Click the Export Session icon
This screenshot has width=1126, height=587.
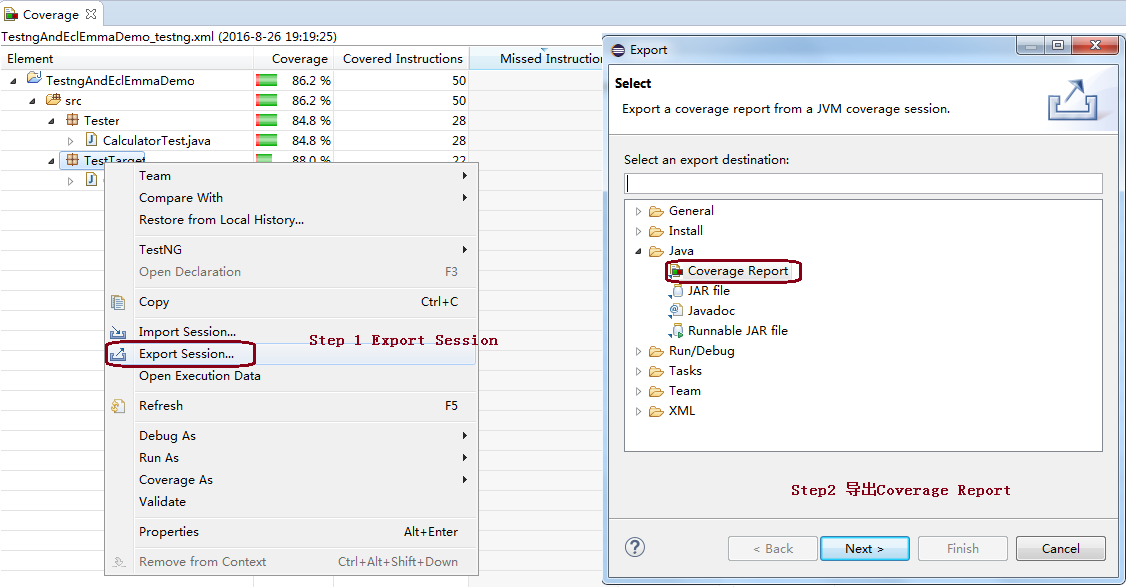tap(118, 354)
